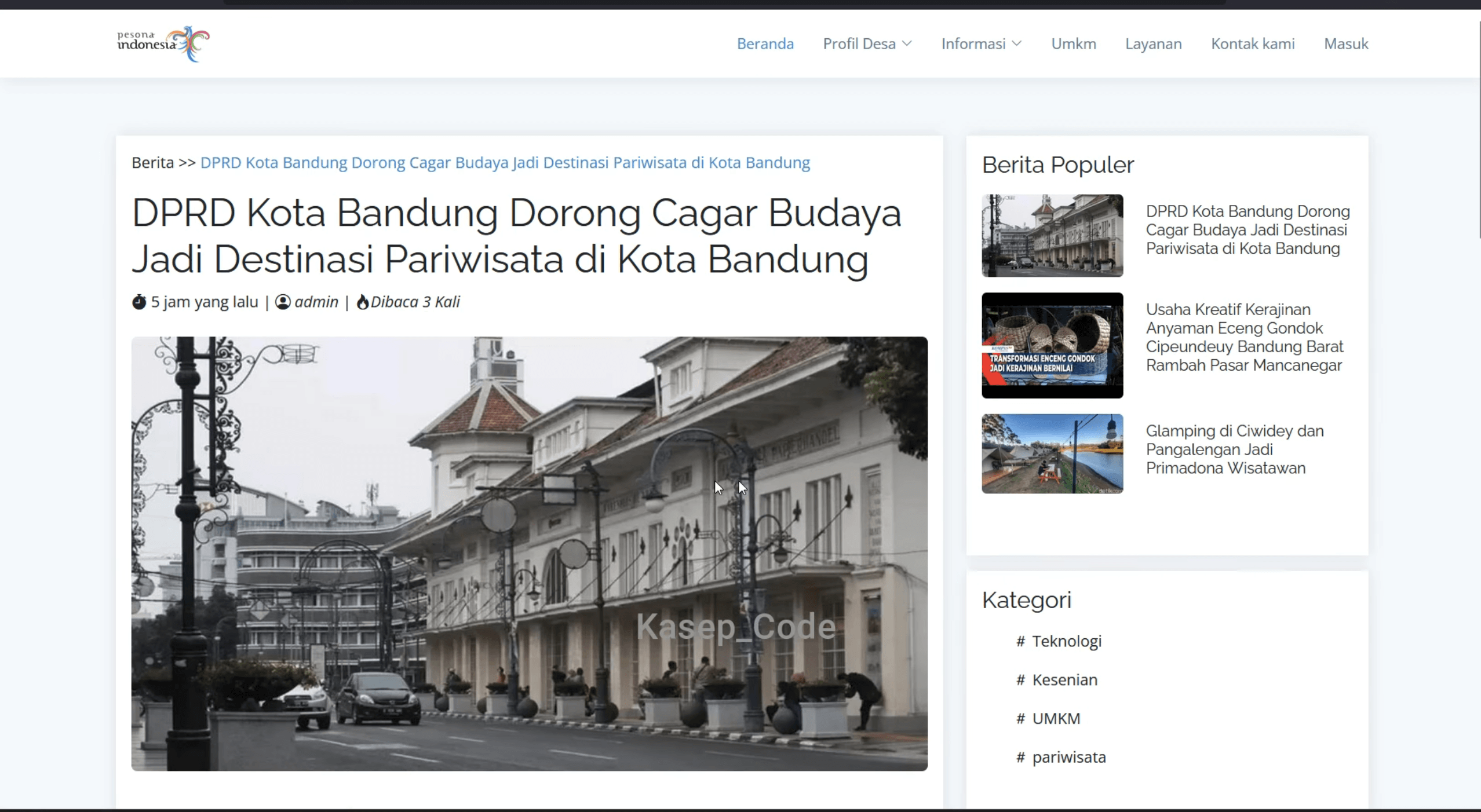
Task: Click the '5 jam yang lalu' timestamp
Action: coord(205,302)
